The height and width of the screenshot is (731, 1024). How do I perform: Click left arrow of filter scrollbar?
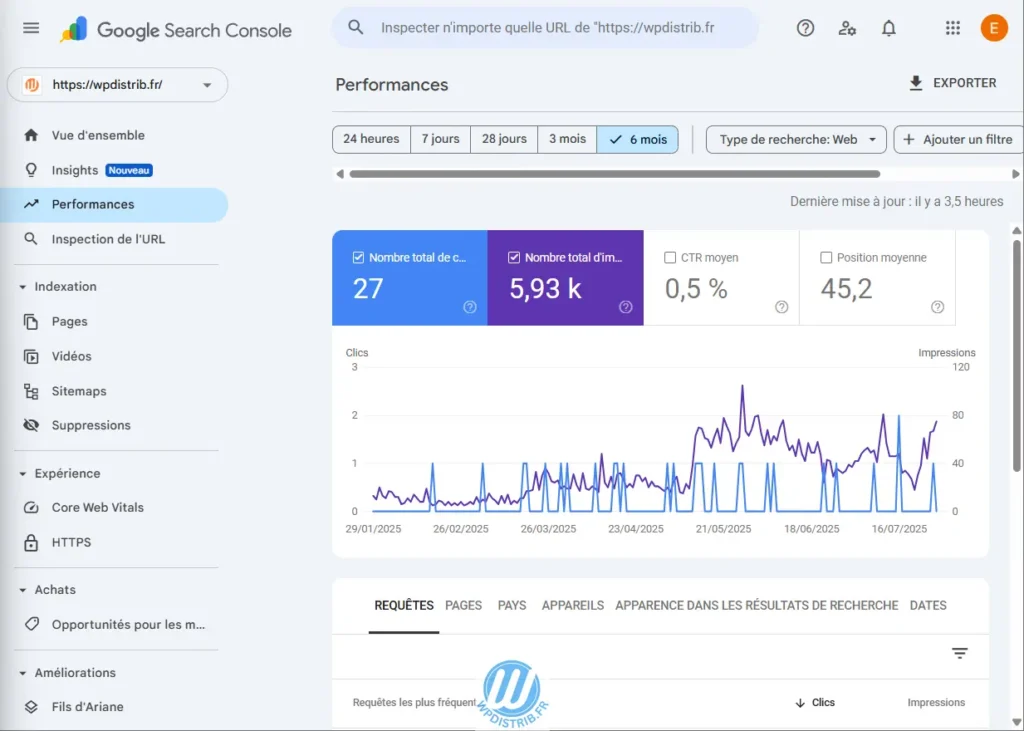(x=340, y=174)
